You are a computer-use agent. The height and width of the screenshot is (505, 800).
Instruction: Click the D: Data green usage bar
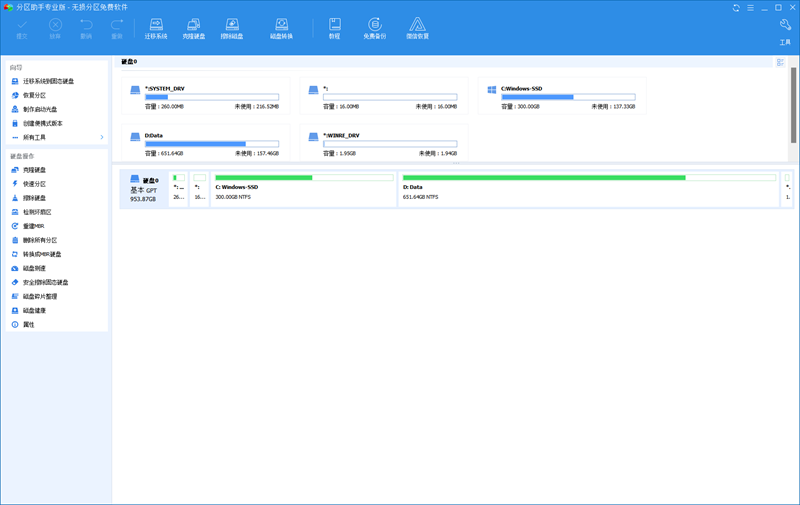[x=543, y=177]
